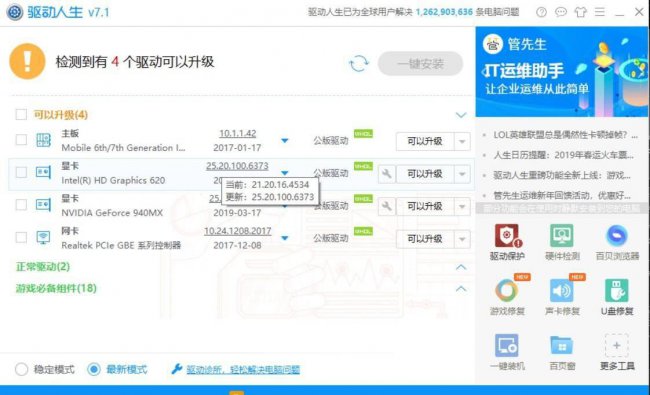Viewport: 650px width, 395px height.
Task: Click 可以升级 button for Intel HD Graphics 620
Action: (425, 174)
